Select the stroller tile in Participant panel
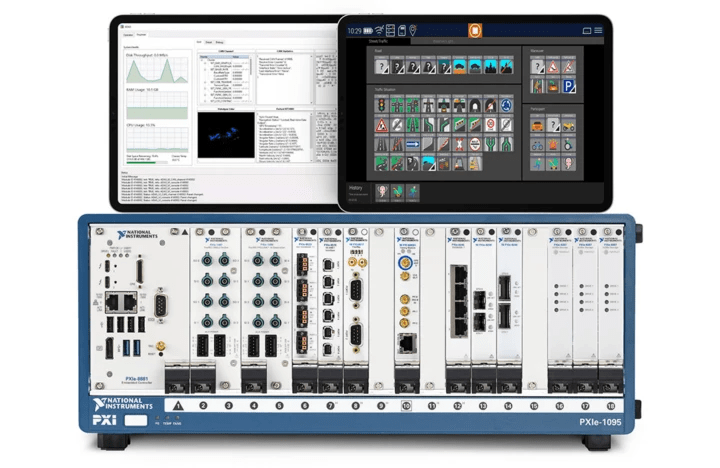The height and width of the screenshot is (468, 720). (x=553, y=164)
